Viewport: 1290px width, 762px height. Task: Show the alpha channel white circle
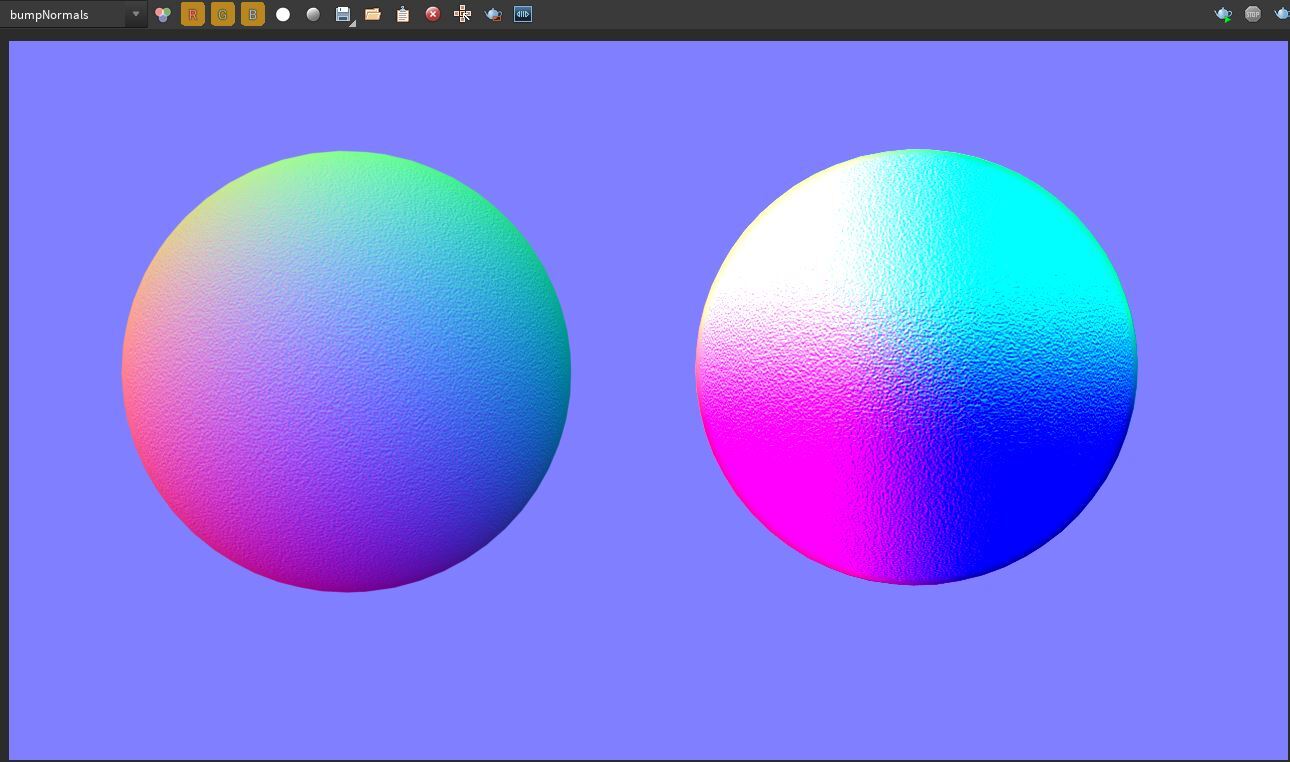pyautogui.click(x=283, y=14)
